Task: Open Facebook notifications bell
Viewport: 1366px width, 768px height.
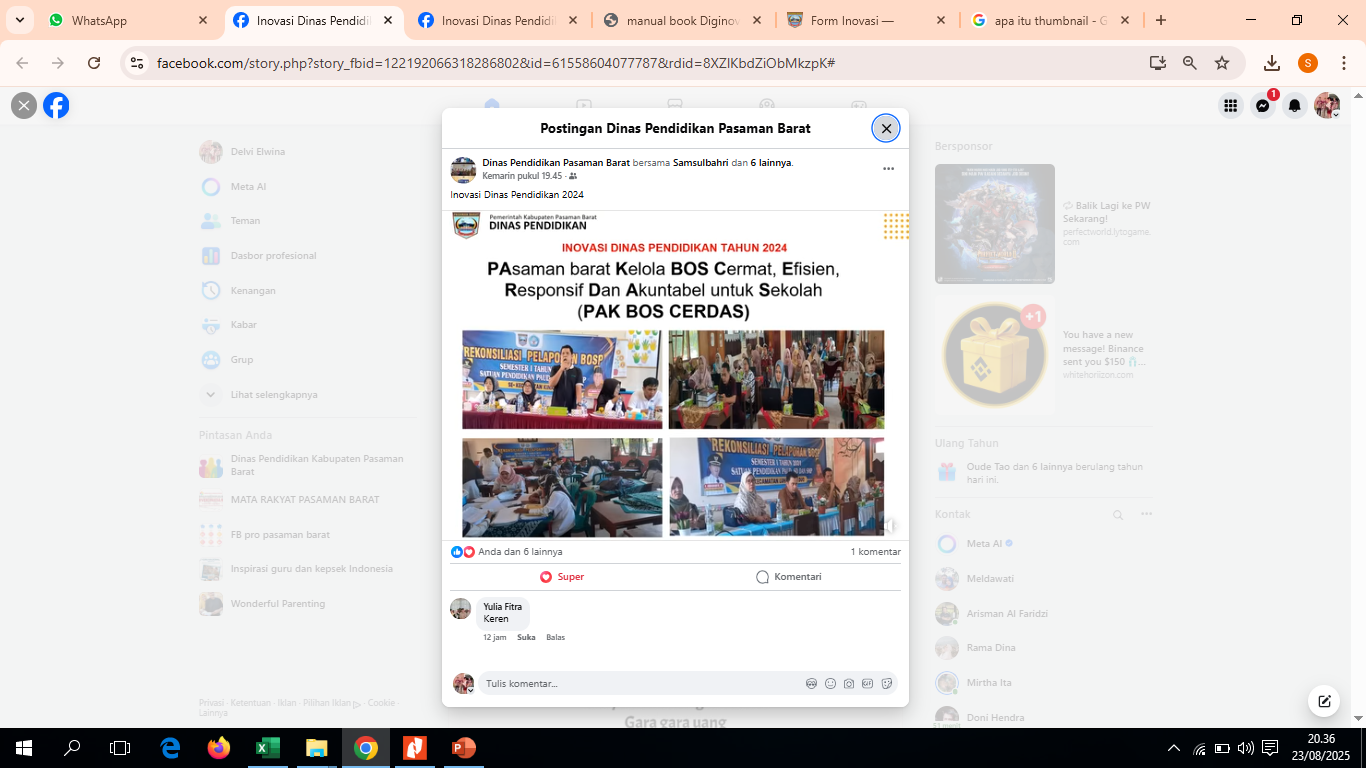Action: click(1295, 106)
